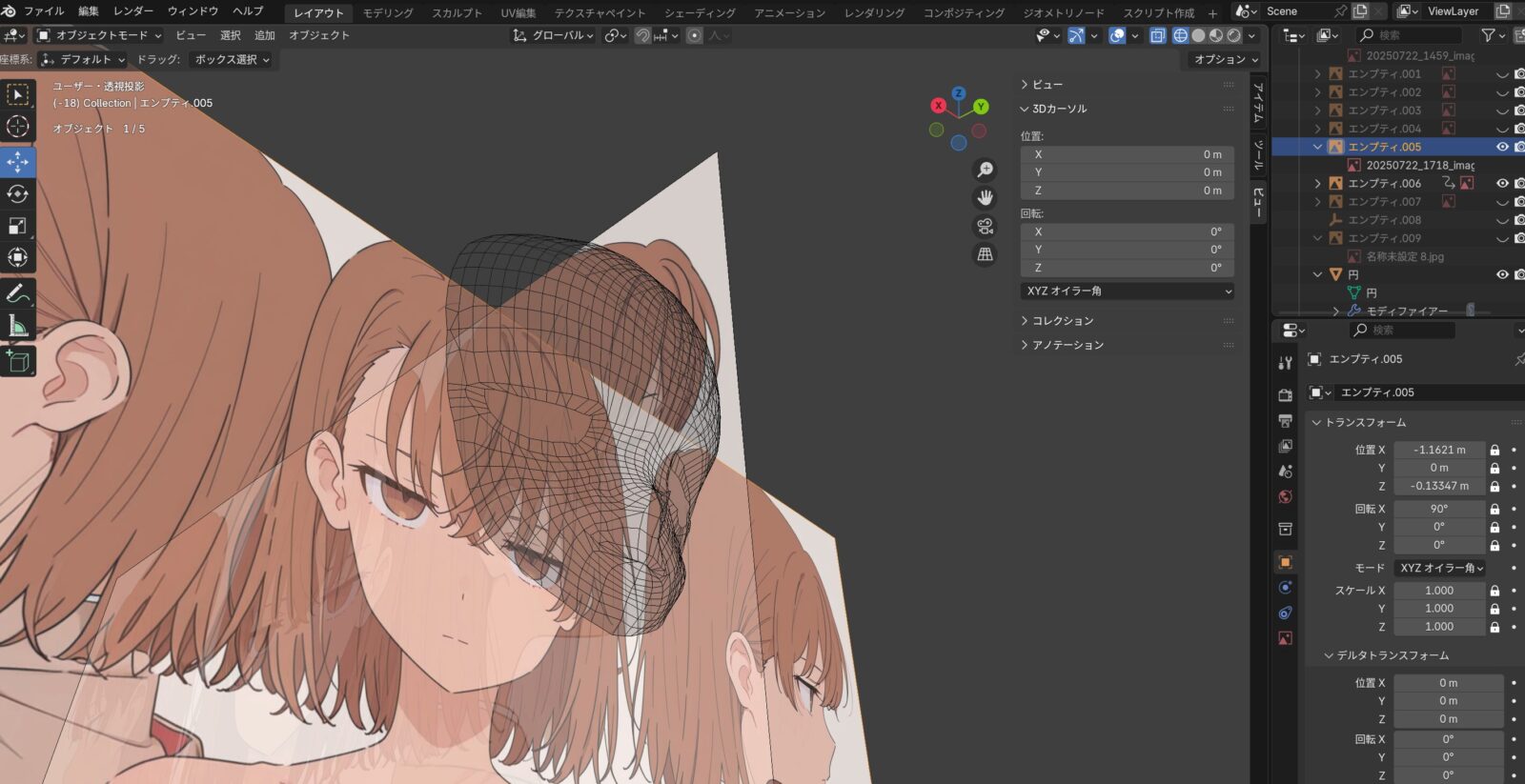Activate the Move tool

[17, 162]
